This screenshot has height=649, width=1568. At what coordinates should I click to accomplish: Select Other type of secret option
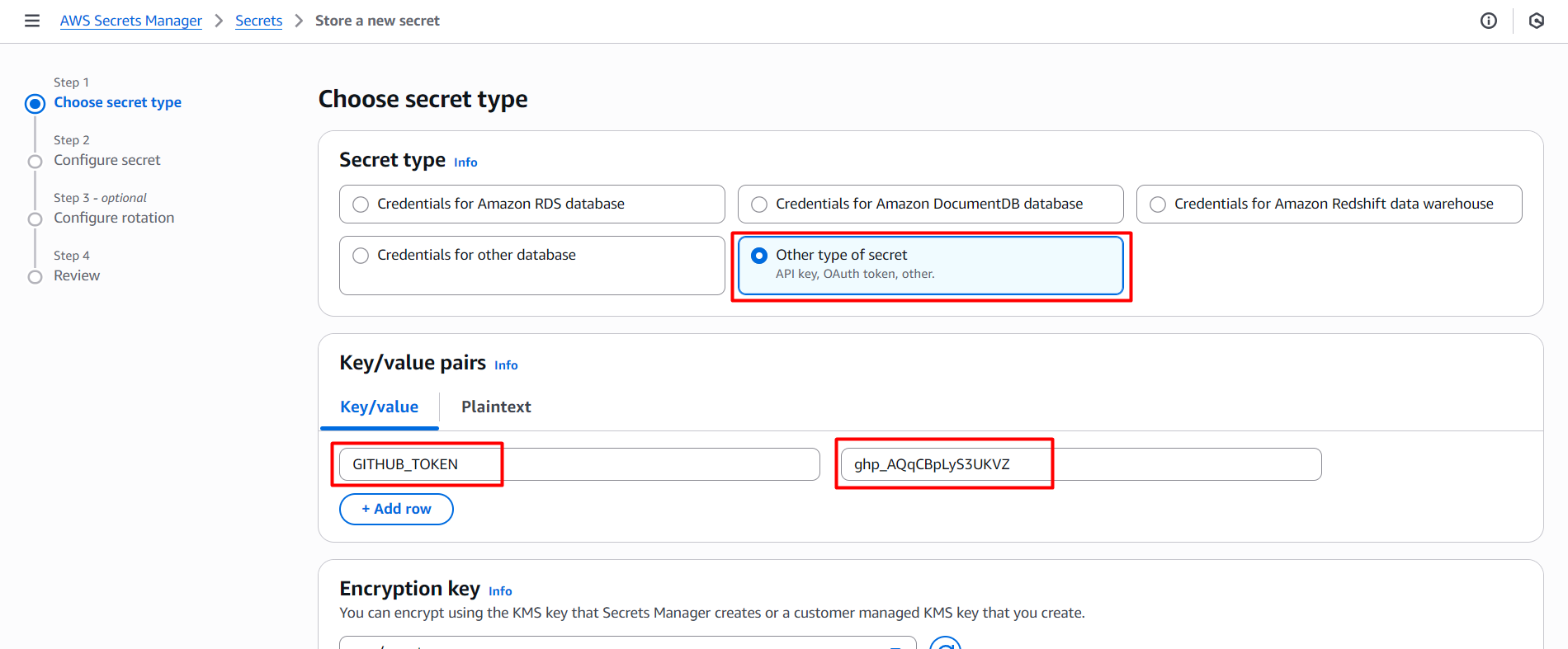(x=930, y=265)
